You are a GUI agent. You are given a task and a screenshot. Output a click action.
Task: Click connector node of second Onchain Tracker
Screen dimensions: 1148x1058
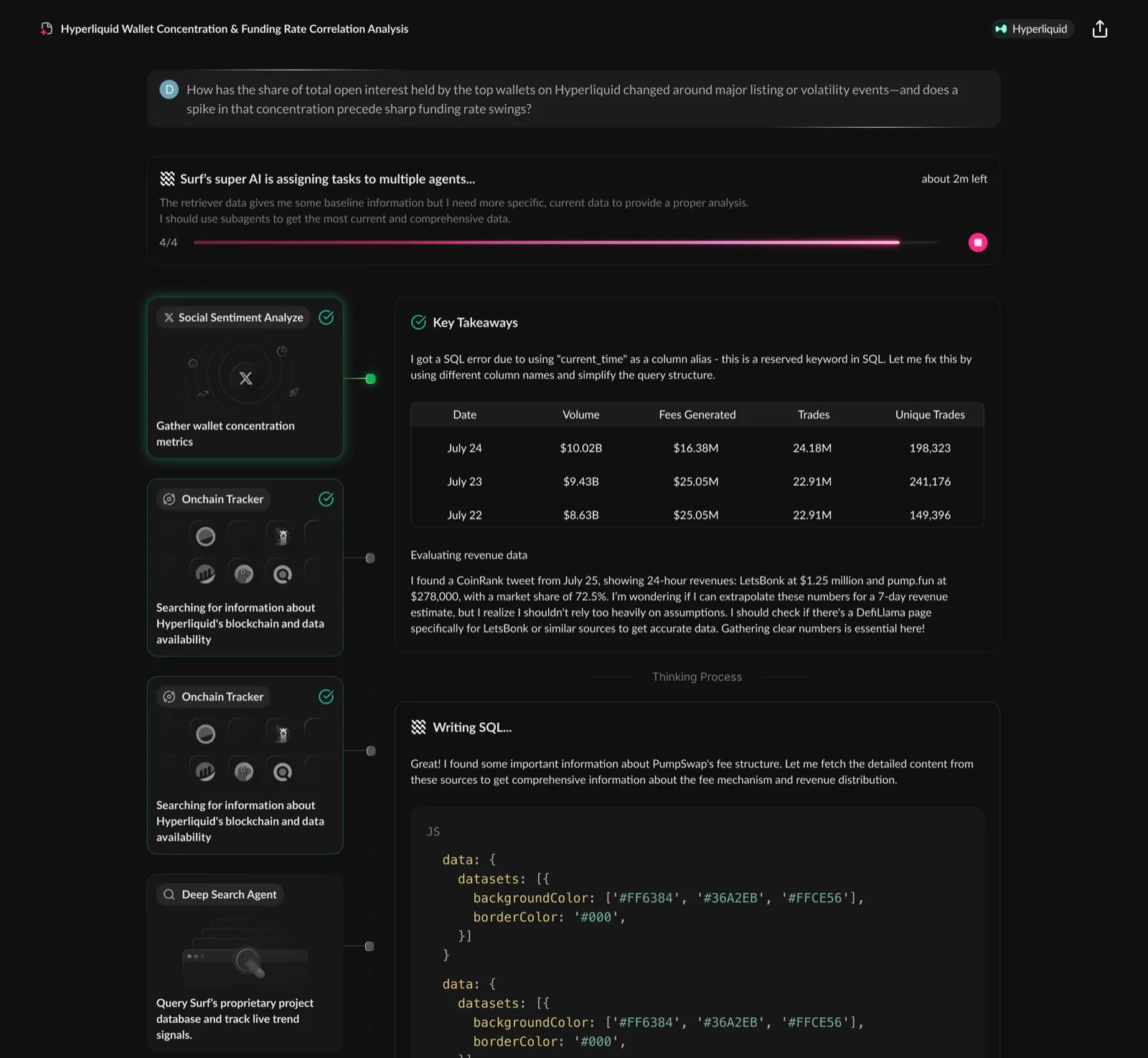click(371, 751)
